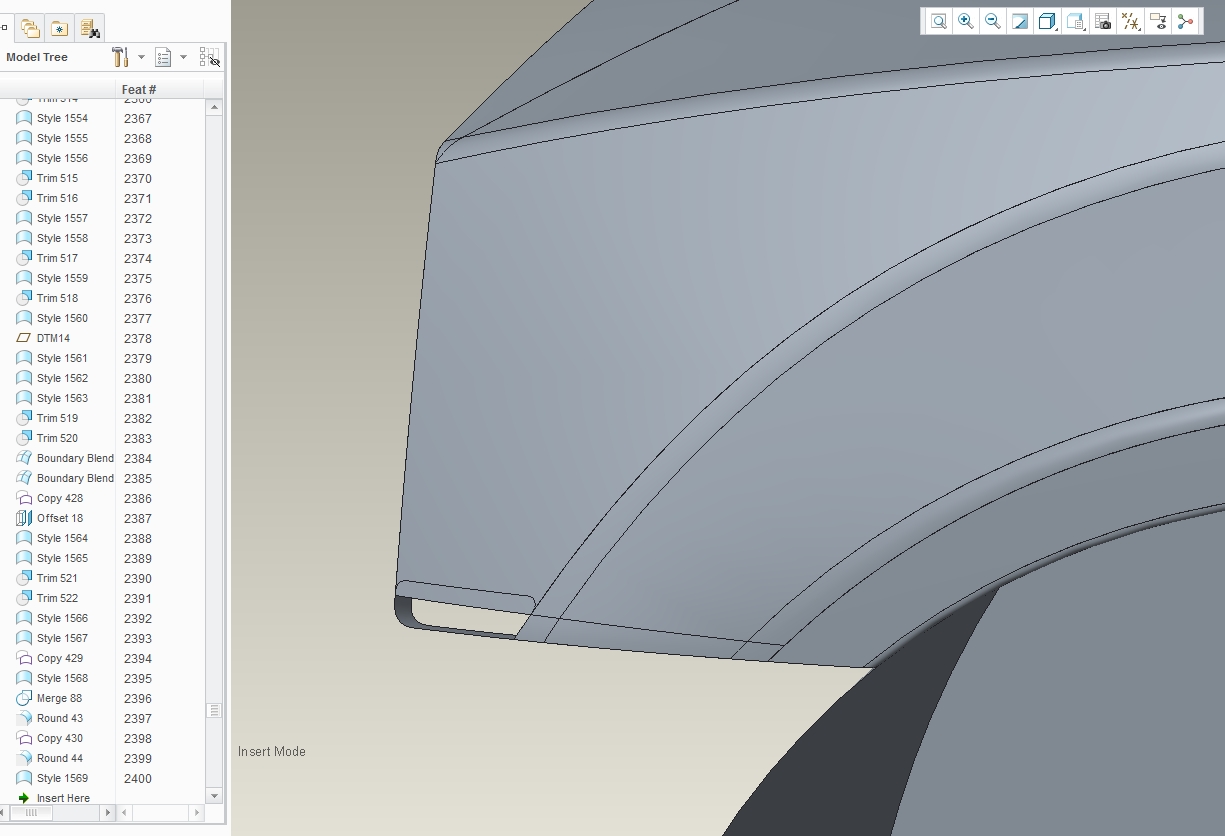This screenshot has width=1225, height=836.
Task: Select Style 1563 in the tree
Action: pos(62,398)
